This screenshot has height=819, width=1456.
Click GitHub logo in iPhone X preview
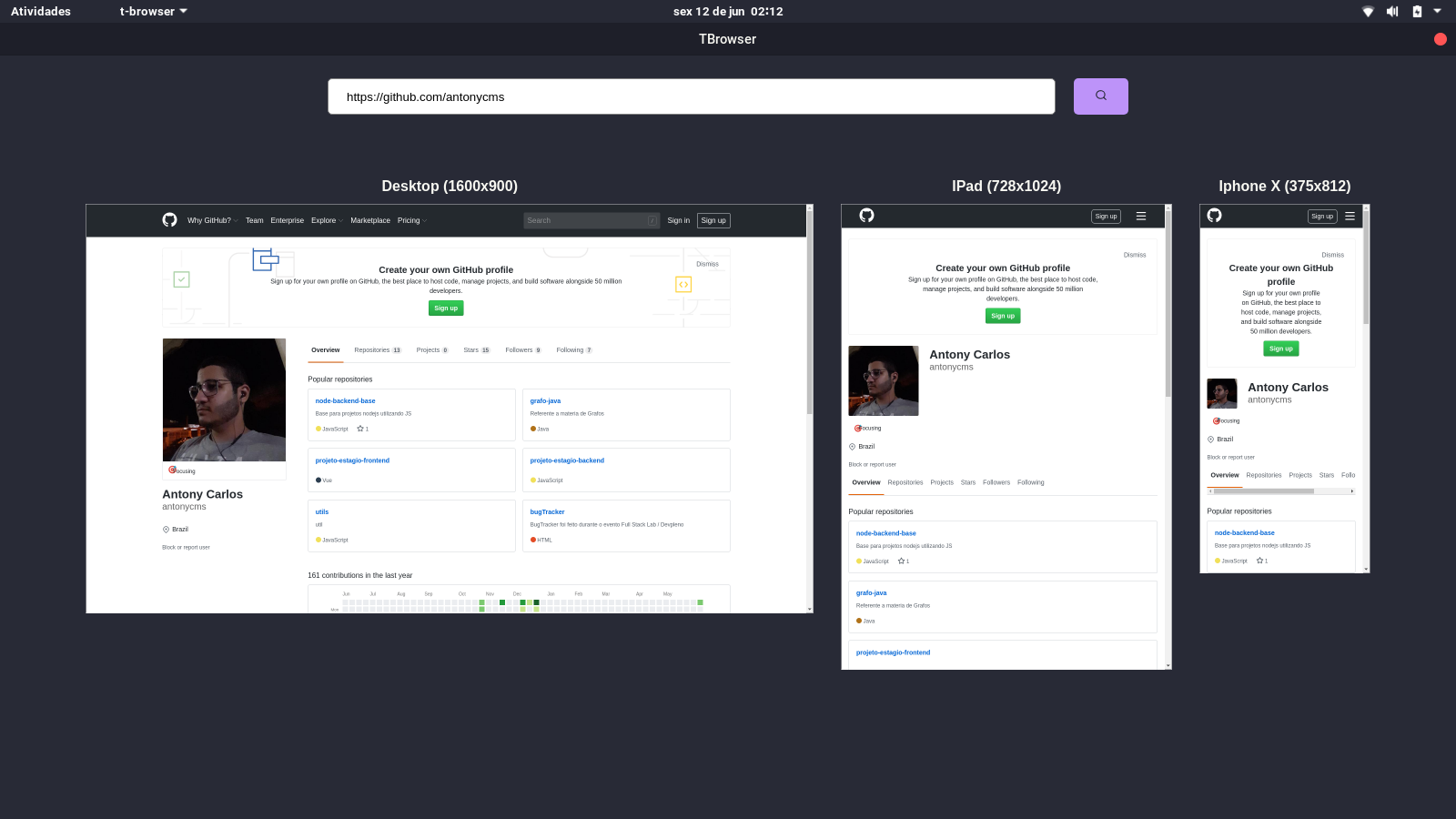pos(1214,216)
